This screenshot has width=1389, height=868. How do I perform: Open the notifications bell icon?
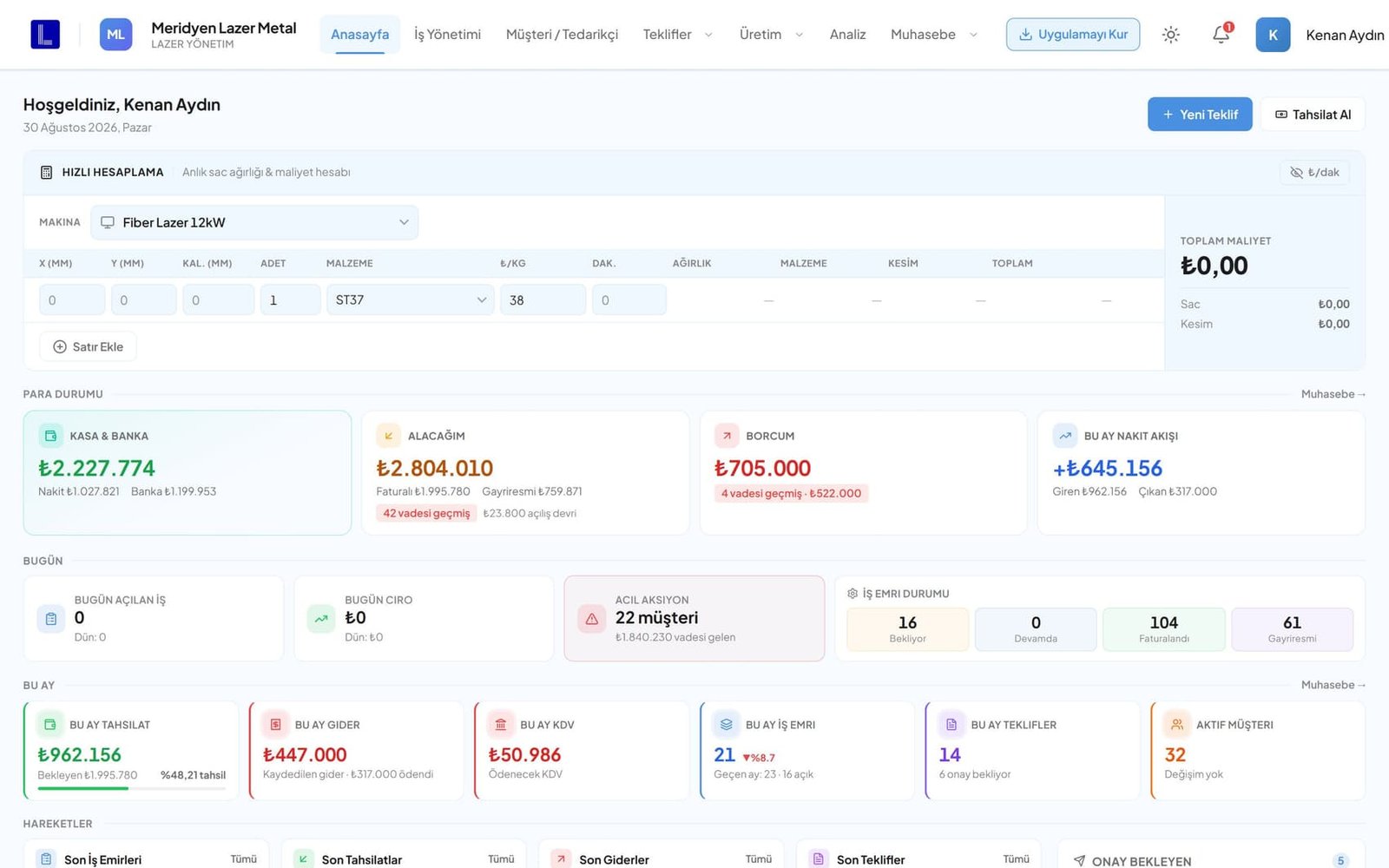pos(1221,35)
